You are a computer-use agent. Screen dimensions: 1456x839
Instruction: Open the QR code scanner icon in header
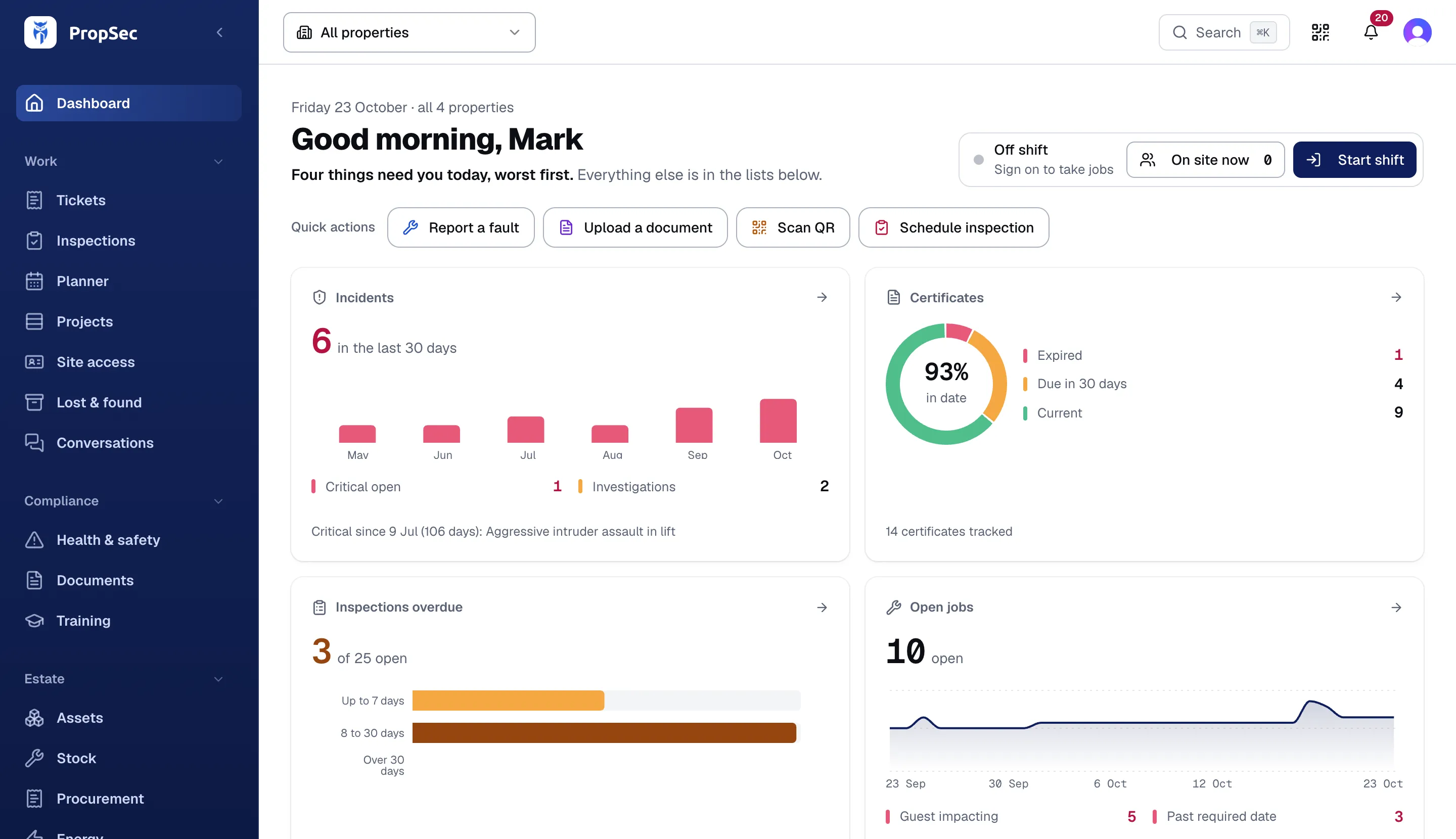[x=1320, y=32]
